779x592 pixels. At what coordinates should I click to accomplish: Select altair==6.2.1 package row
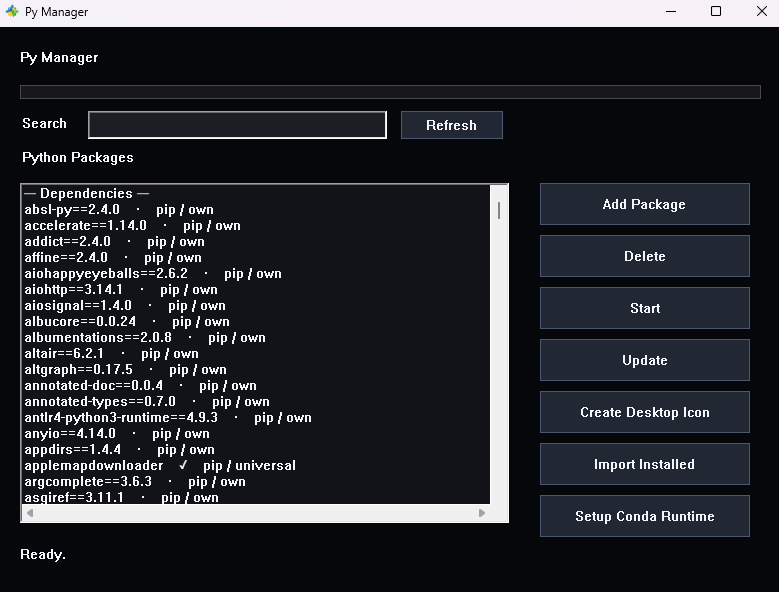(256, 354)
